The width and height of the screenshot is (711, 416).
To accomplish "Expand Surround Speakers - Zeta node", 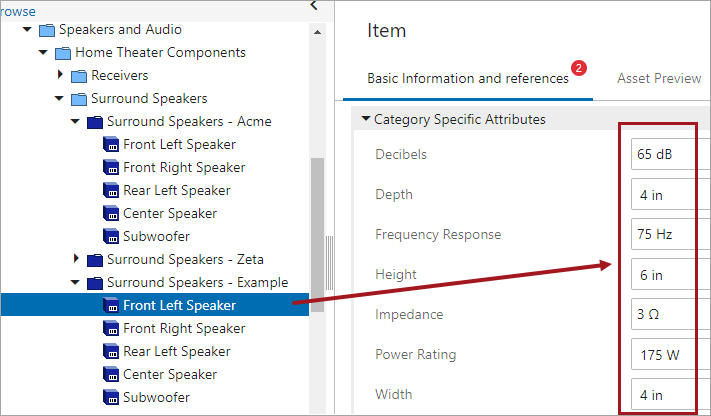I will 76,260.
